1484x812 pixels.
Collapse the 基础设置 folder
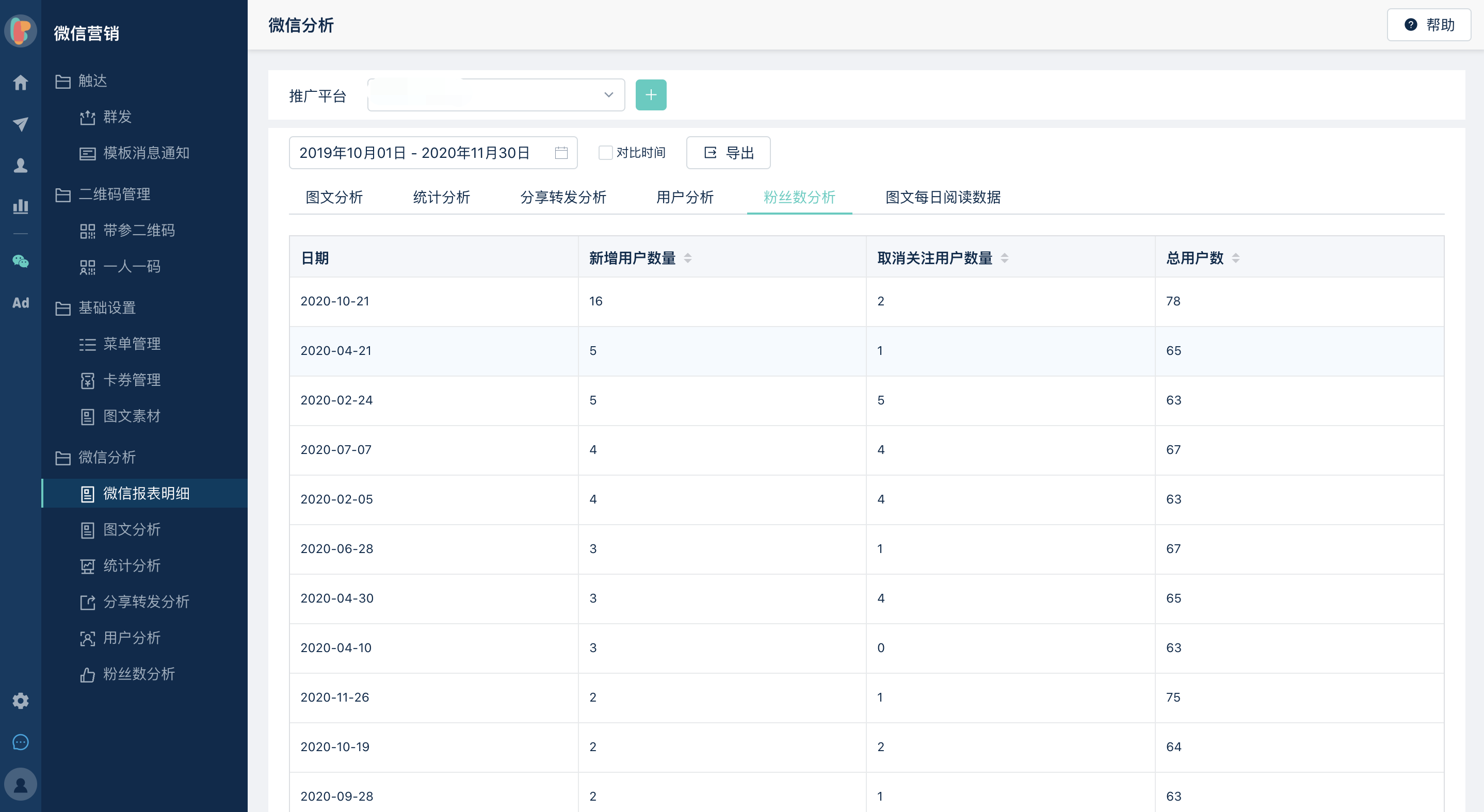107,307
